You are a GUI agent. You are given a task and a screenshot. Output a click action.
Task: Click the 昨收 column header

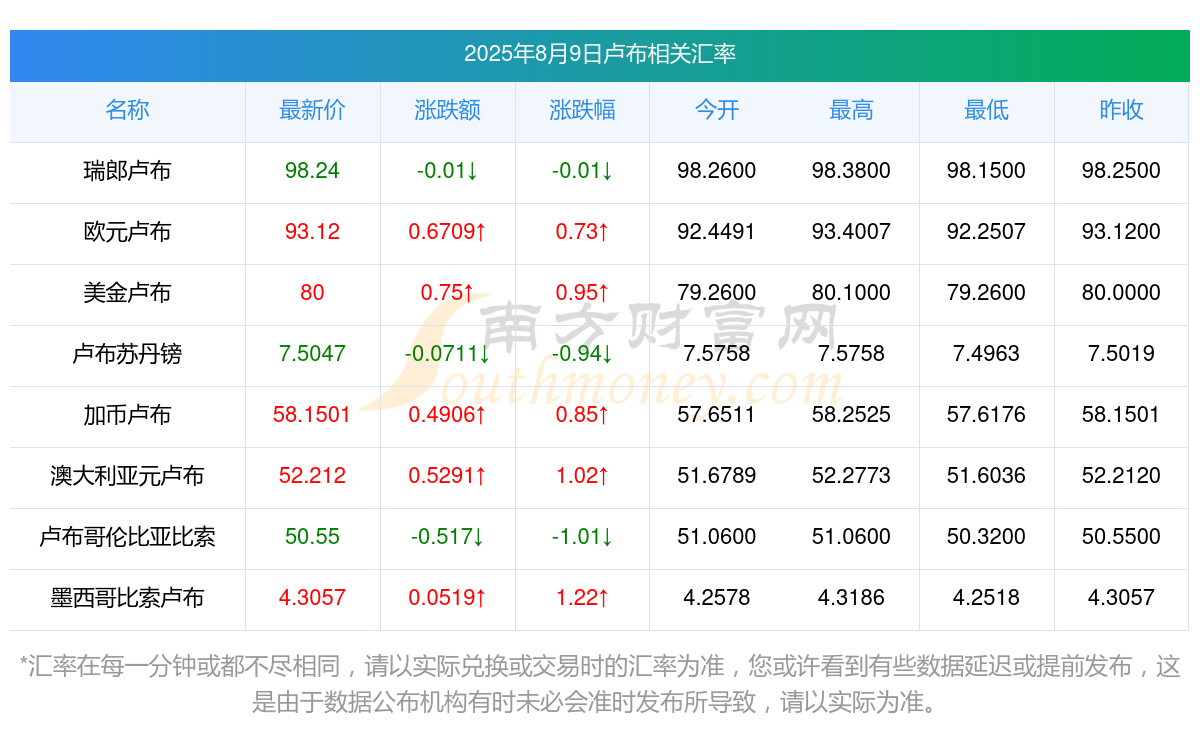(1122, 110)
